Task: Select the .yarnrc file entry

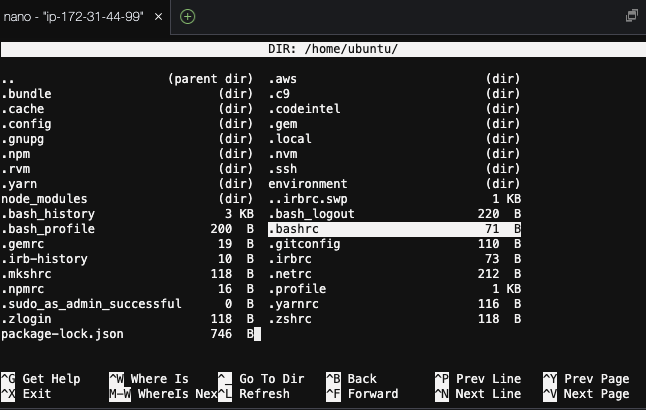Action: (394, 304)
